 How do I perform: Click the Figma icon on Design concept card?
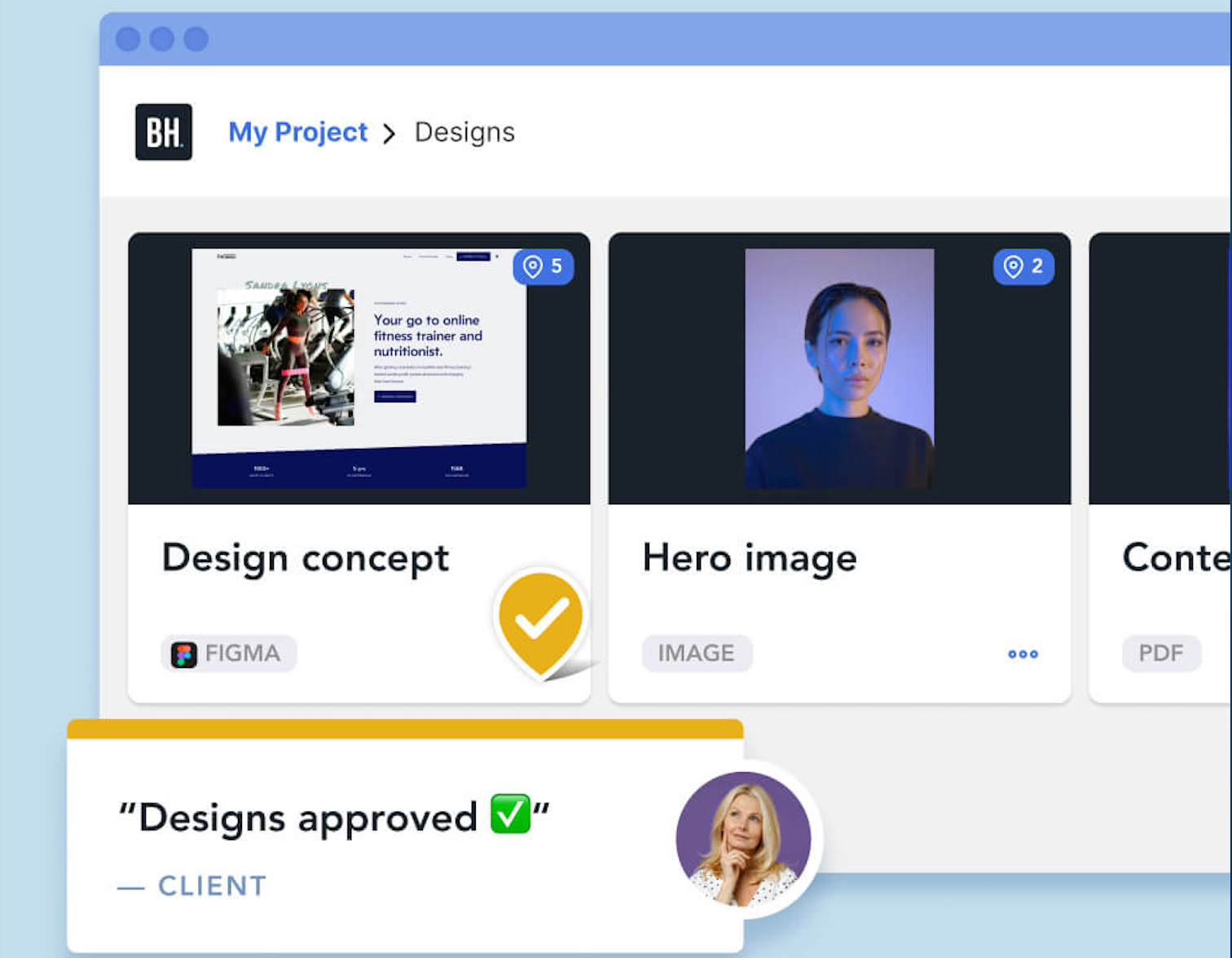[184, 653]
